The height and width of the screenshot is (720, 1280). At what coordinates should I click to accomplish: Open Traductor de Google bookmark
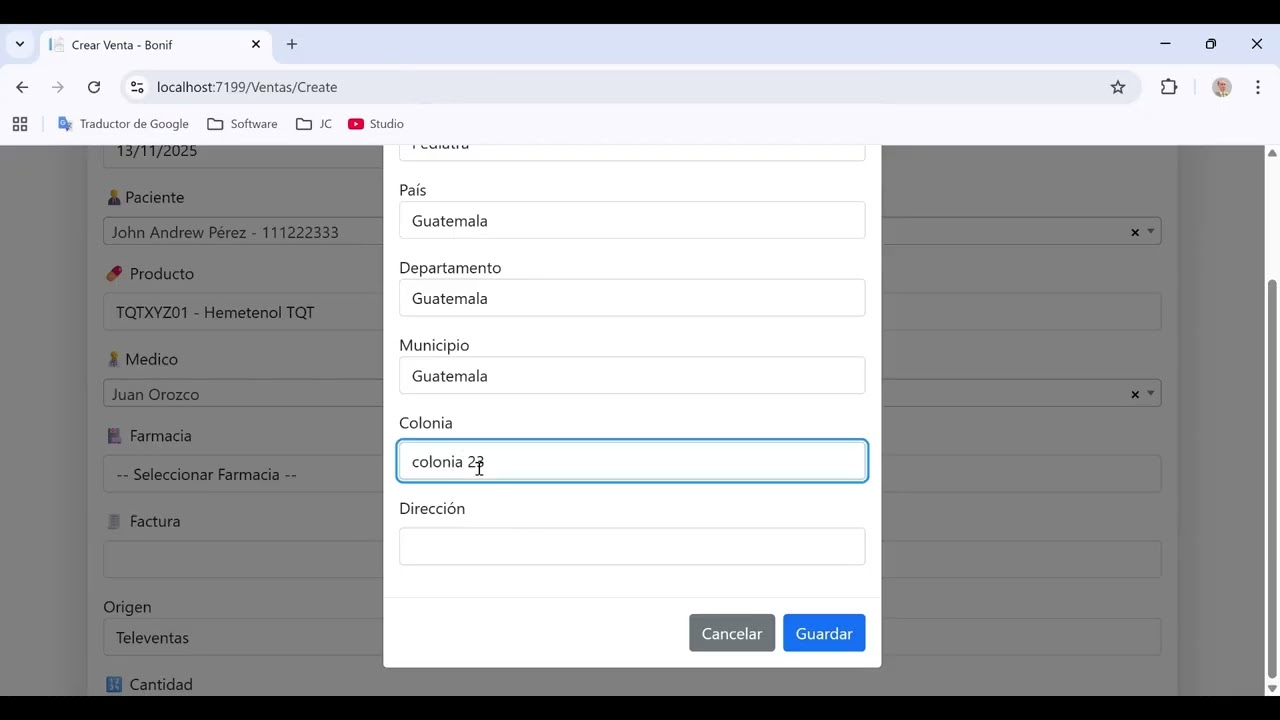coord(123,124)
